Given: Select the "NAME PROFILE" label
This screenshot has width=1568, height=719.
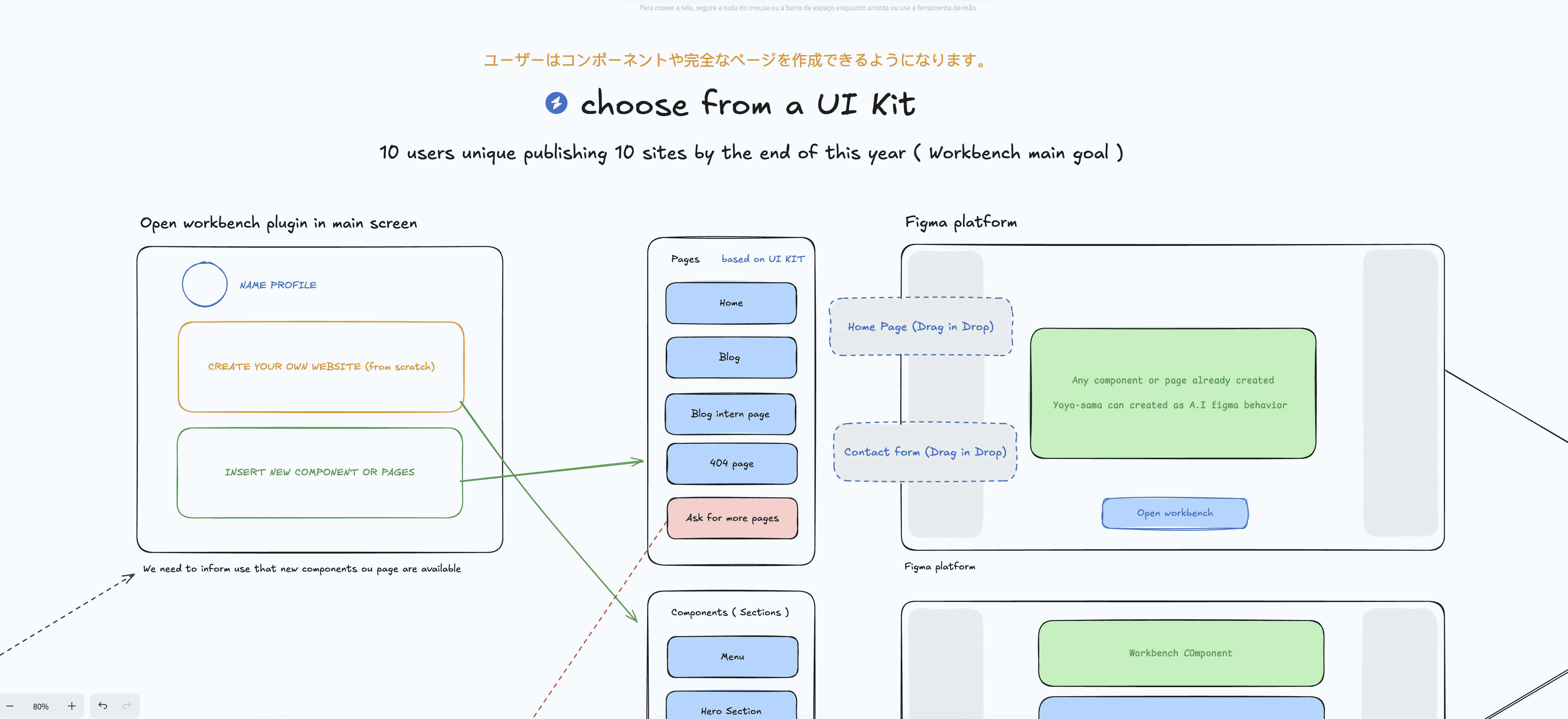Looking at the screenshot, I should pyautogui.click(x=278, y=285).
